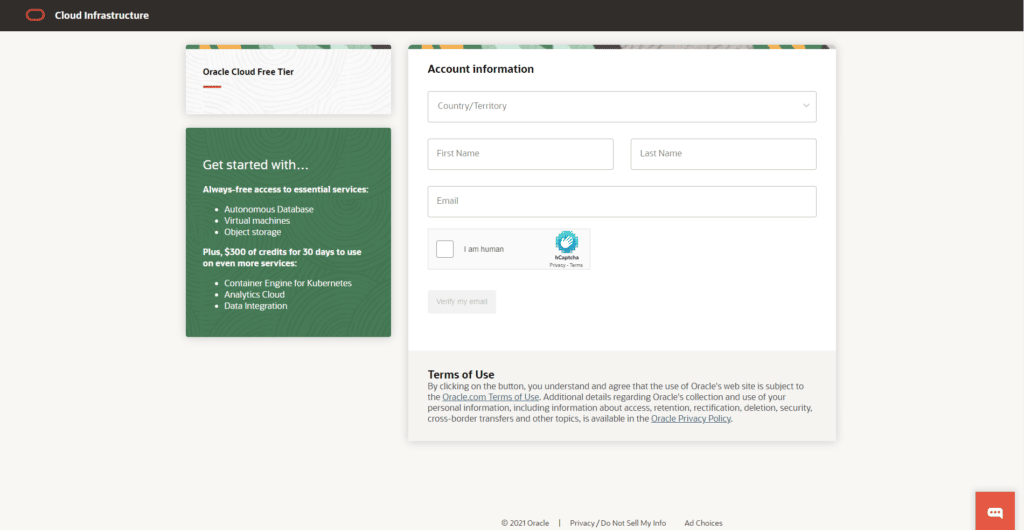The width and height of the screenshot is (1024, 530).
Task: Click the 'Autonomous Database' list item
Action: 268,209
